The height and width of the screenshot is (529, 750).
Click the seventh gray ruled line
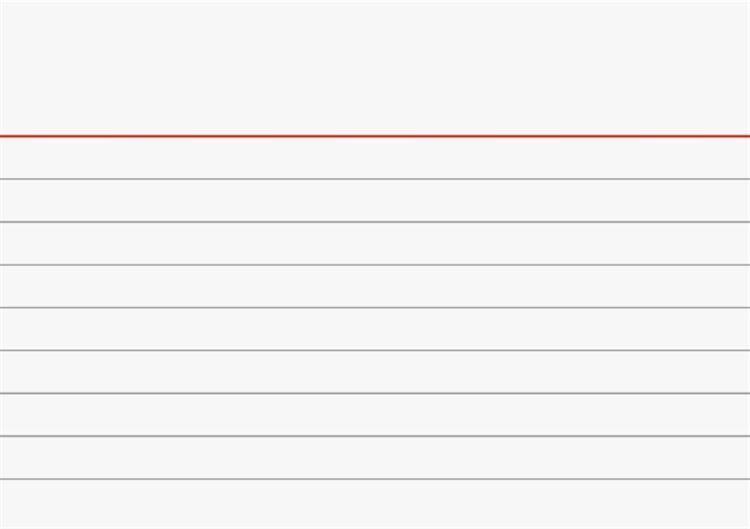tap(375, 436)
